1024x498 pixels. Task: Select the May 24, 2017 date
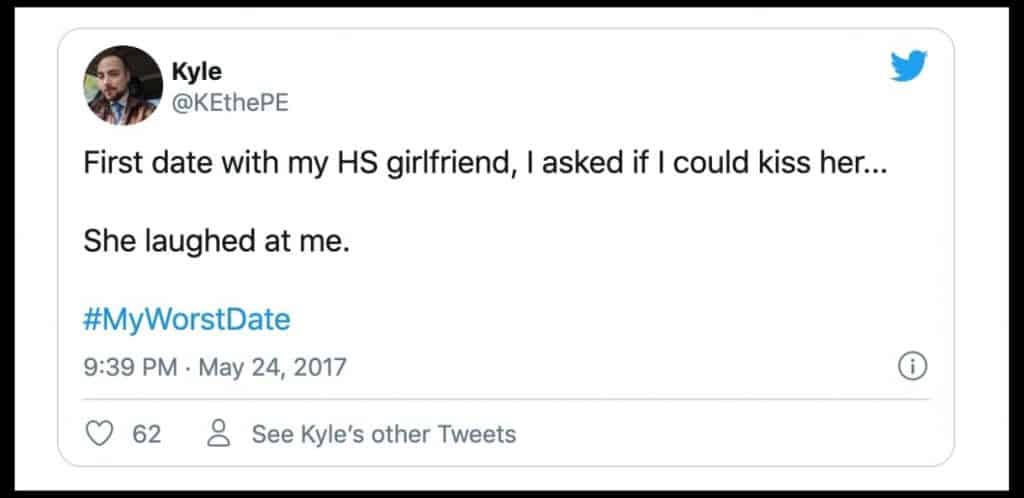272,367
